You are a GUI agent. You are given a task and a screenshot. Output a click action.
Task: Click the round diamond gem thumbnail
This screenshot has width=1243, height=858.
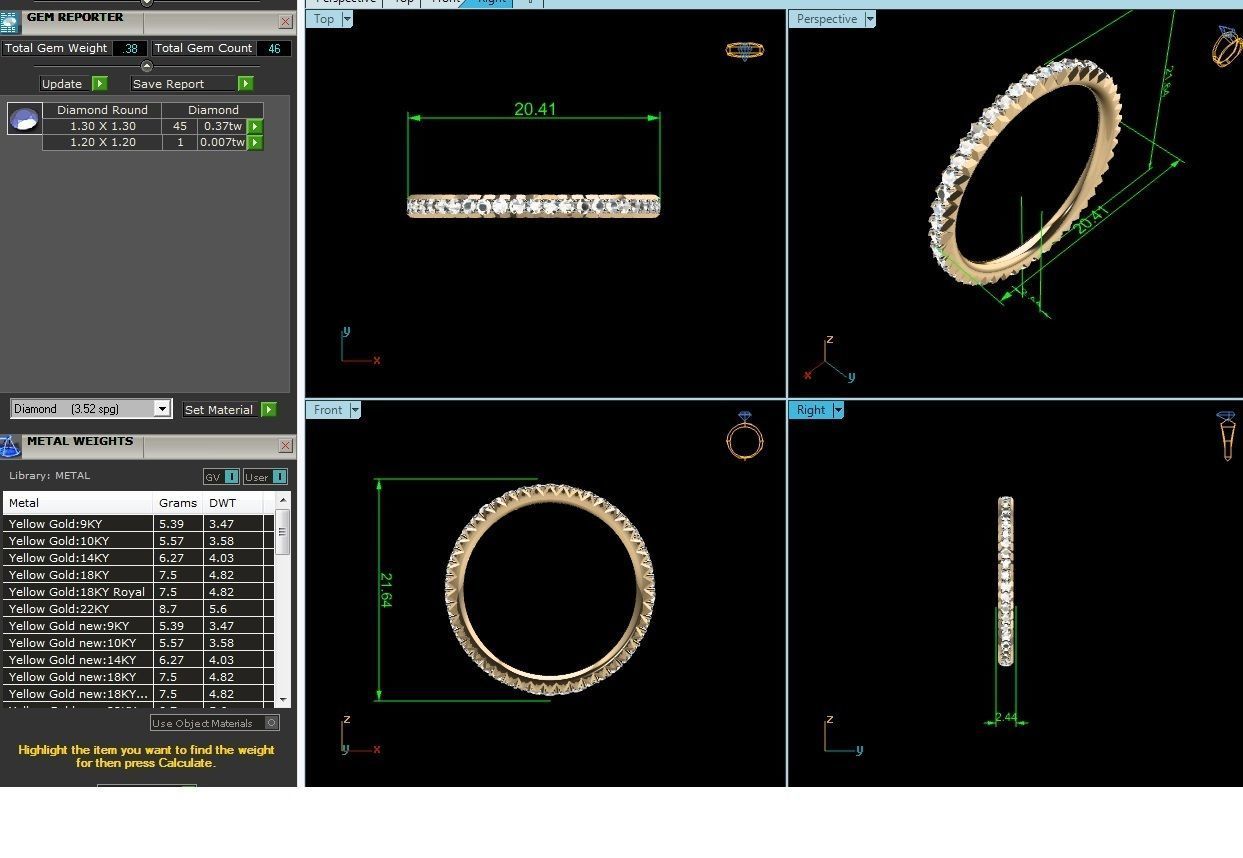pyautogui.click(x=24, y=119)
